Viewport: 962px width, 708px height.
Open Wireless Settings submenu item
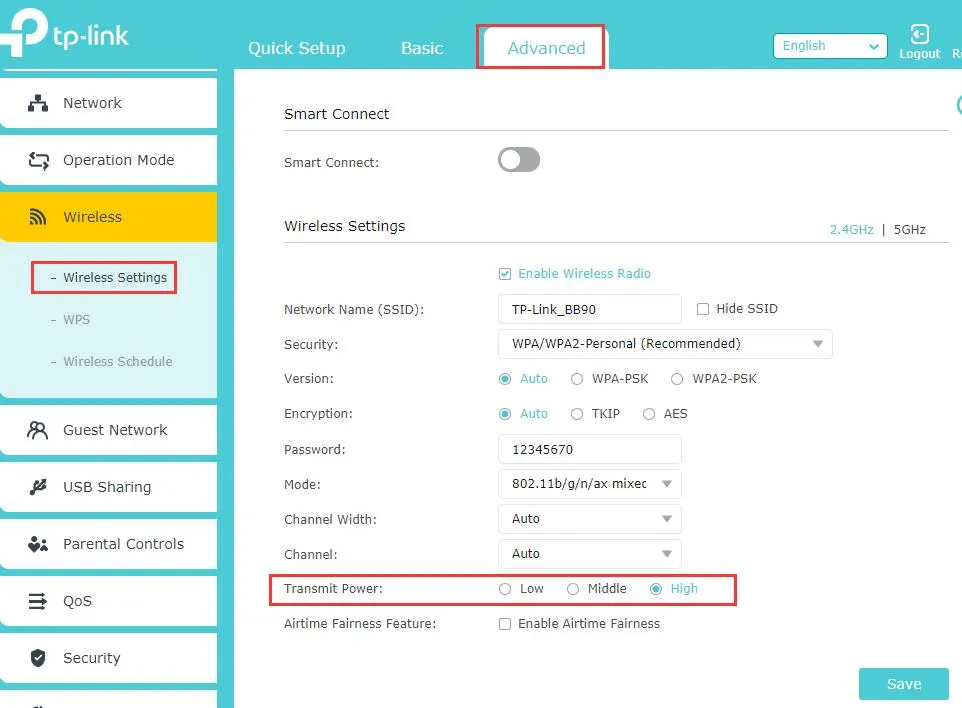115,277
